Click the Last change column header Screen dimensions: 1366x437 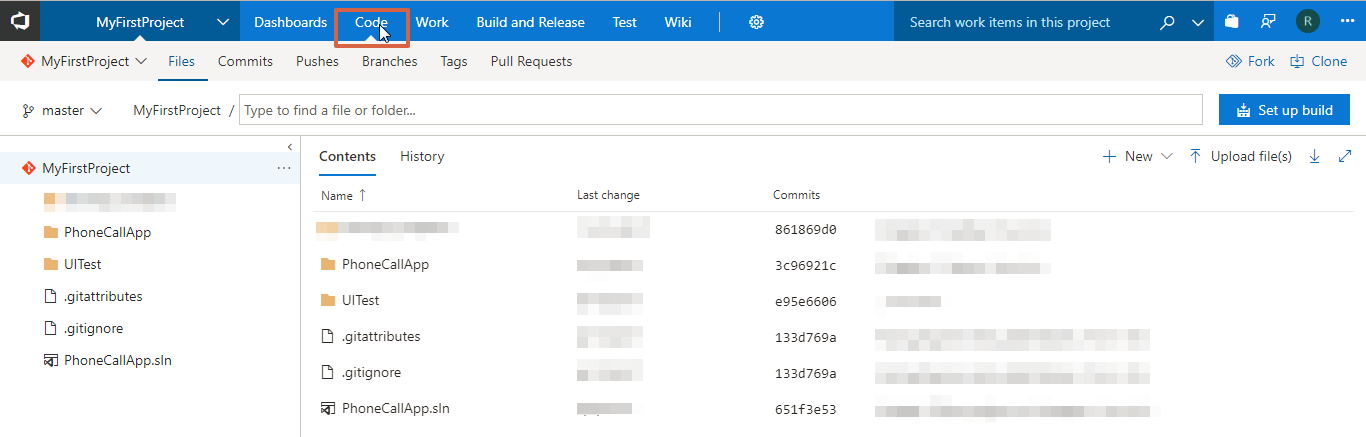click(x=608, y=195)
